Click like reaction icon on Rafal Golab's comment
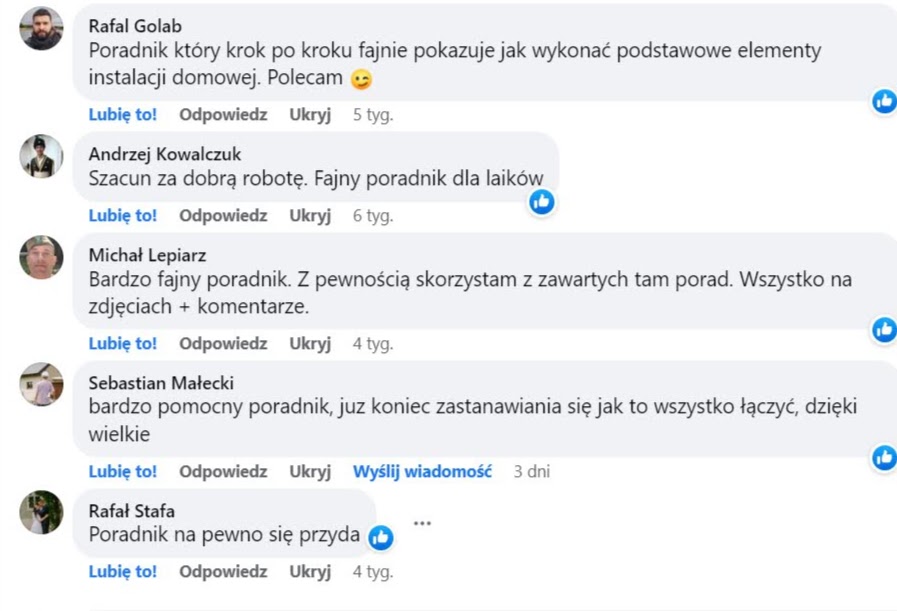Image resolution: width=897 pixels, height=611 pixels. pyautogui.click(x=884, y=100)
